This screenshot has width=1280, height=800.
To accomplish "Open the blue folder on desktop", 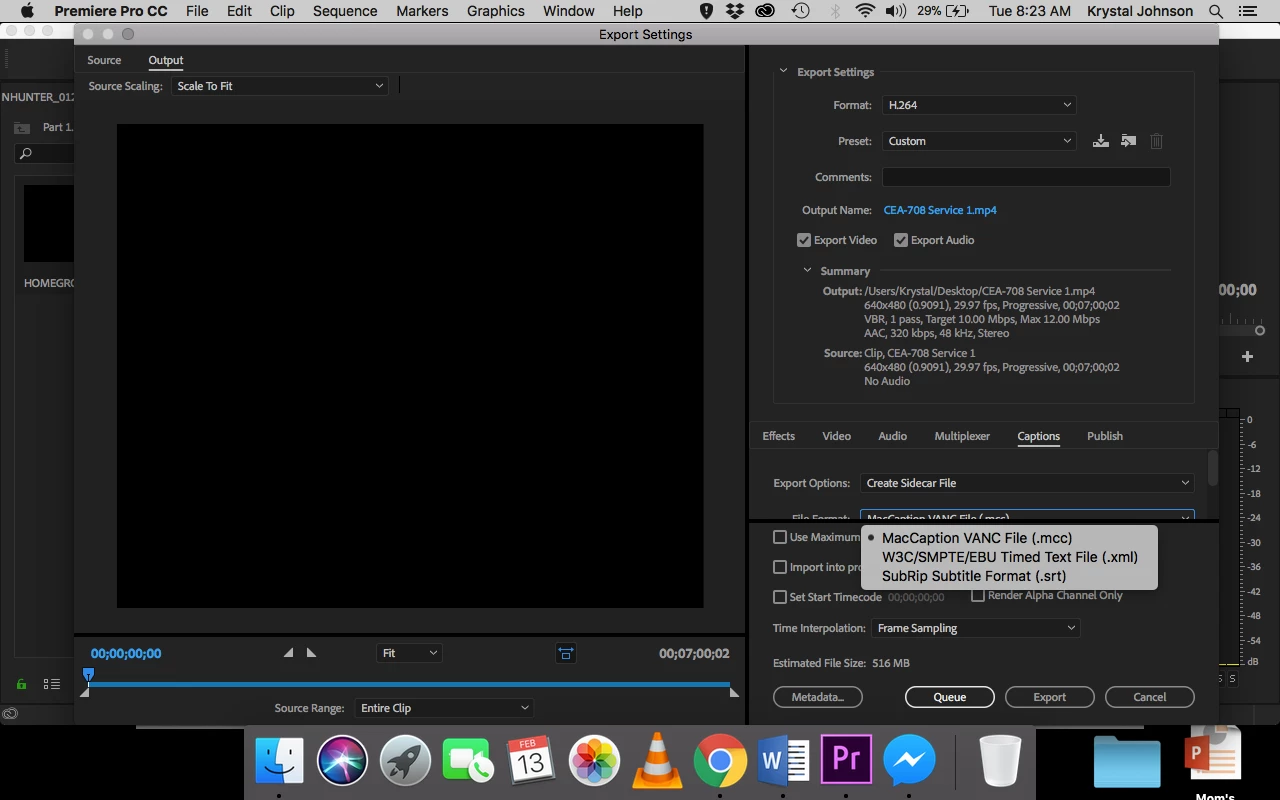I will 1127,762.
